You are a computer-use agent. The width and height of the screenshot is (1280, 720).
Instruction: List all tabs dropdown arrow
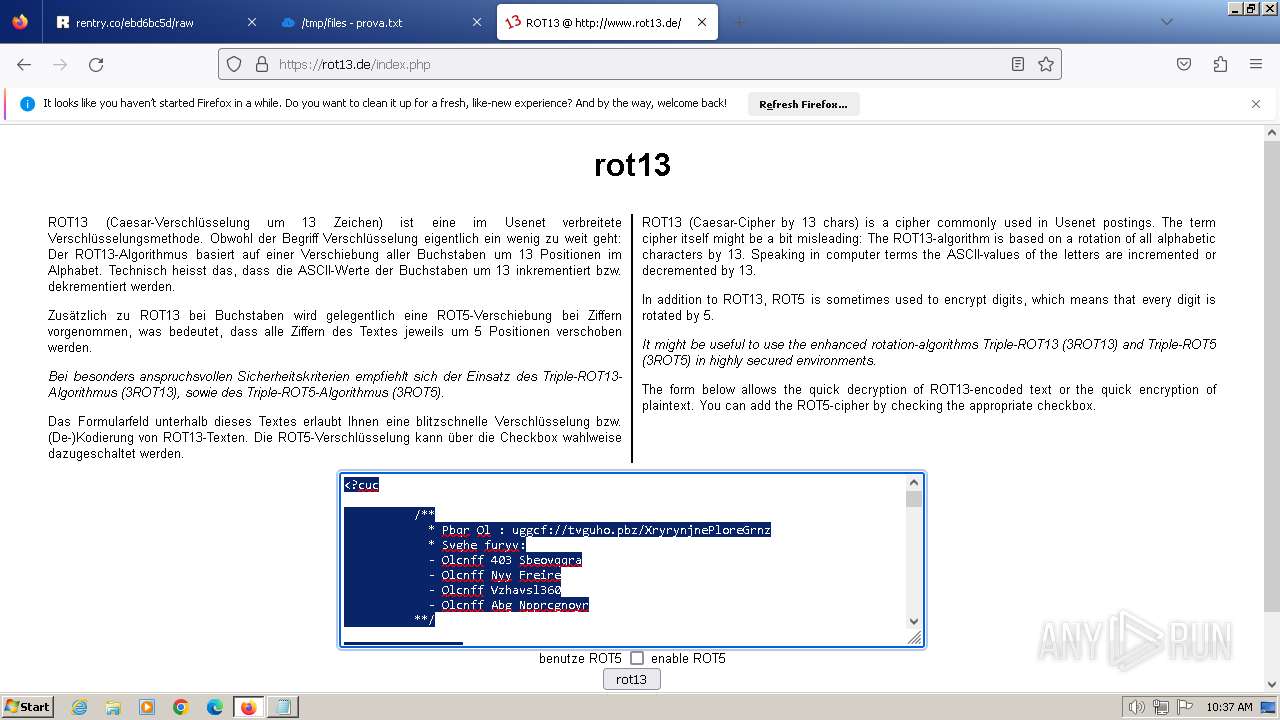[x=1166, y=22]
